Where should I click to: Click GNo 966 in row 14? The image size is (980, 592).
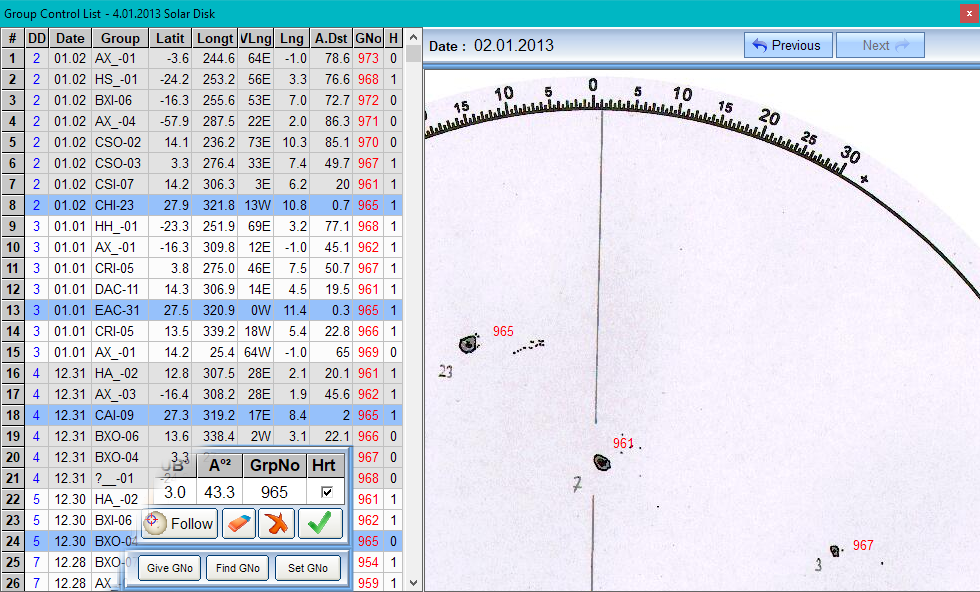(x=368, y=331)
